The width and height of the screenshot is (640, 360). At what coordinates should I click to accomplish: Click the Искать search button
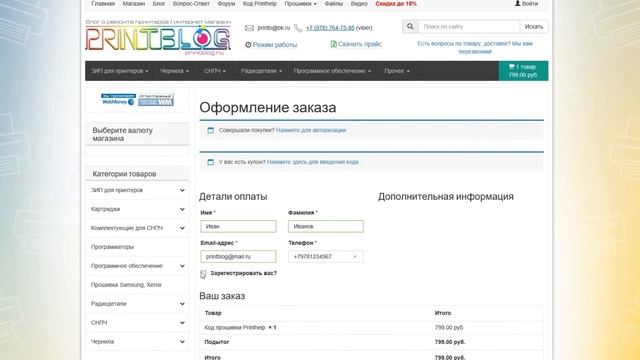(533, 27)
